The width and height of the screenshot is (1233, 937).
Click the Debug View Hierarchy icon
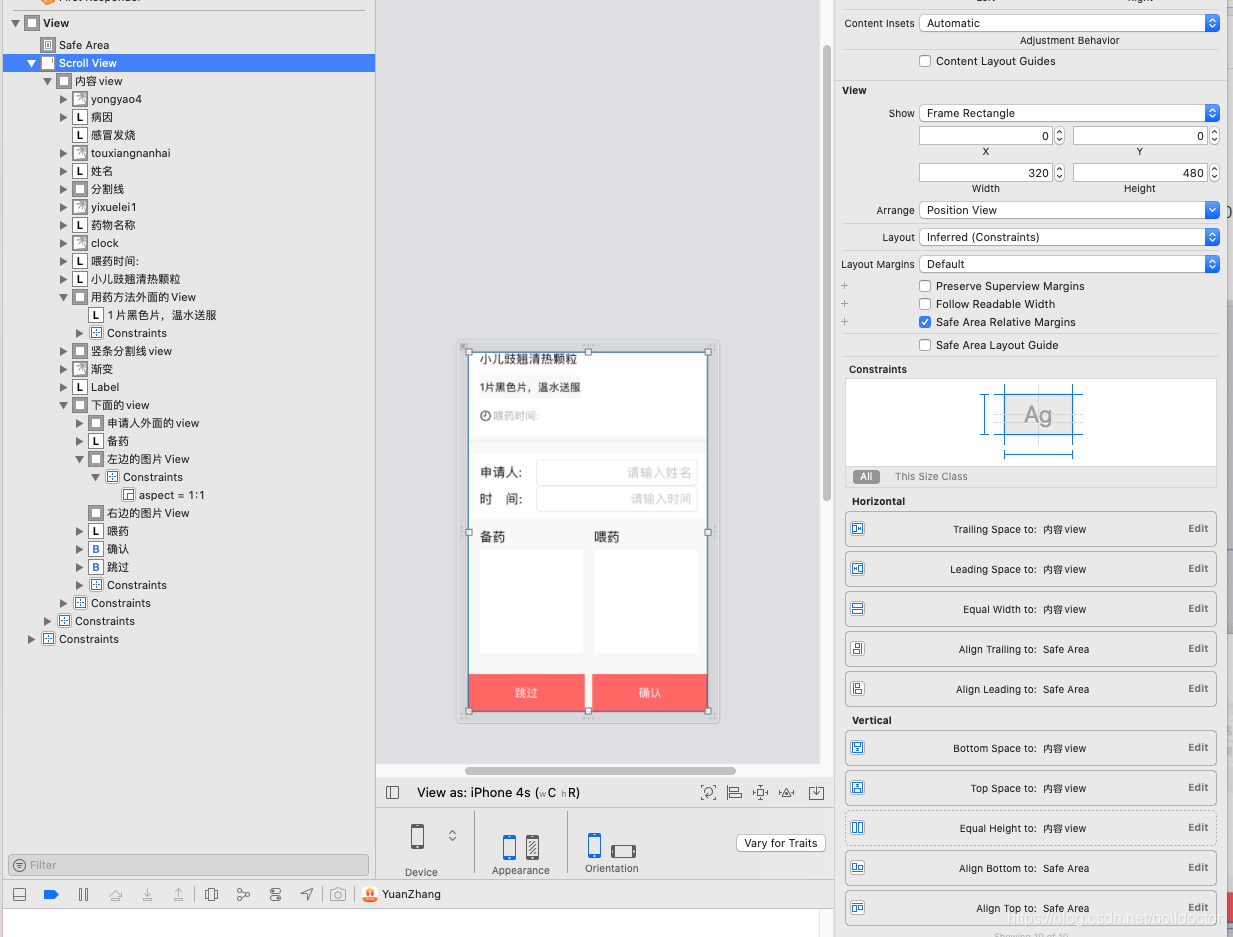pos(211,894)
